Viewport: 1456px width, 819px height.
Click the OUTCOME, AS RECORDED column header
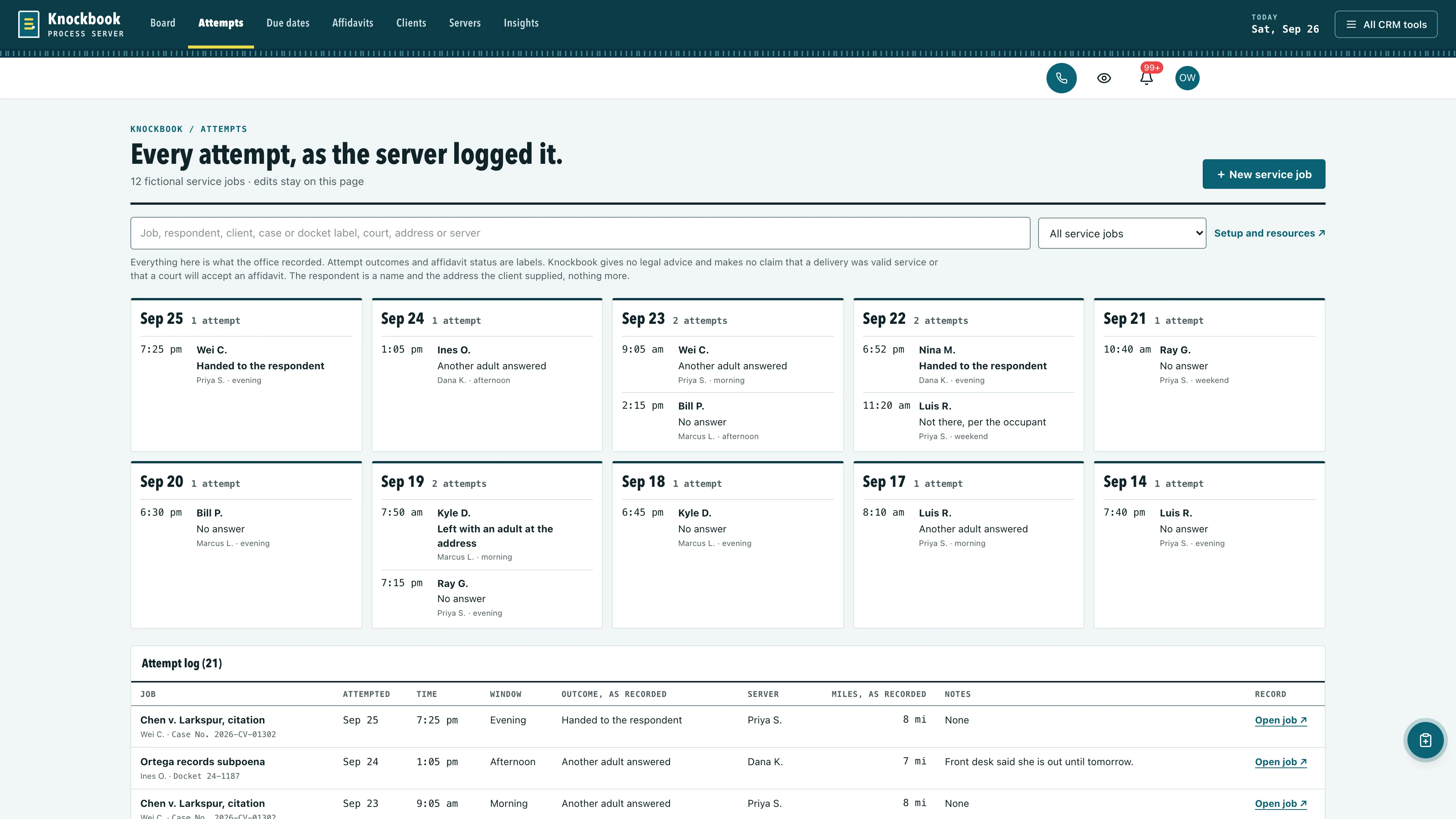click(x=614, y=694)
